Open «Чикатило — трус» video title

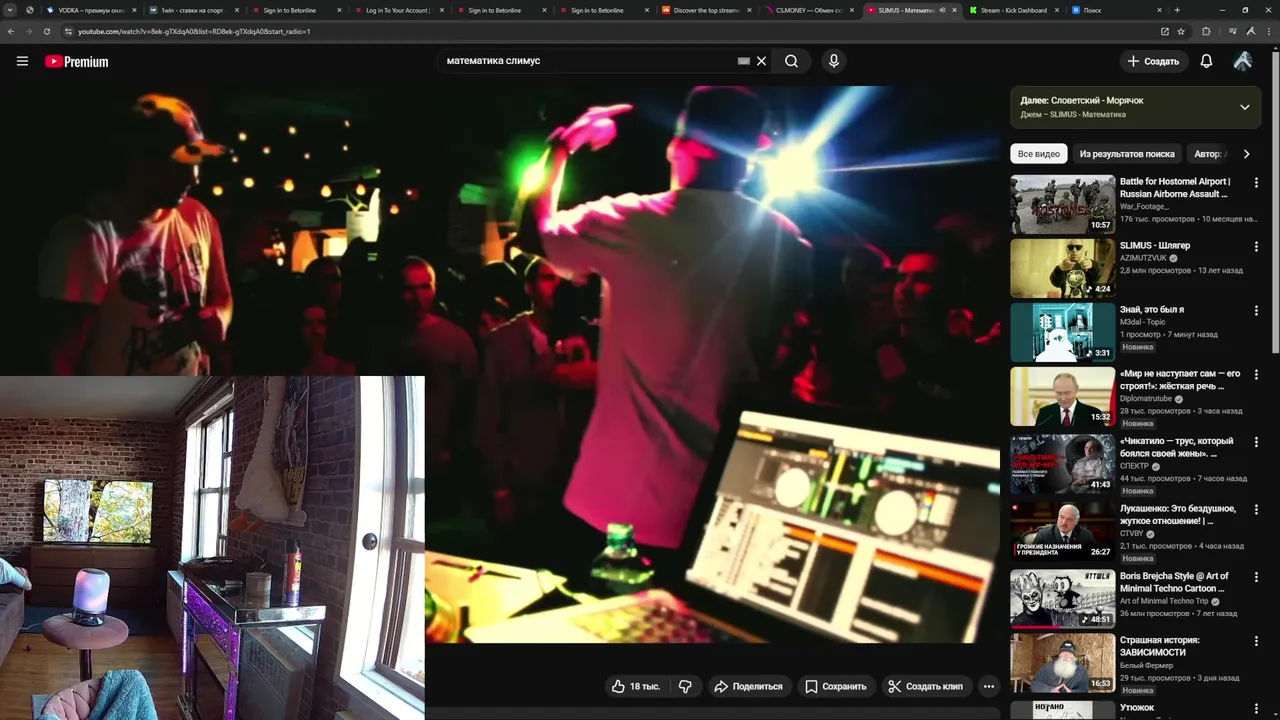tap(1177, 447)
